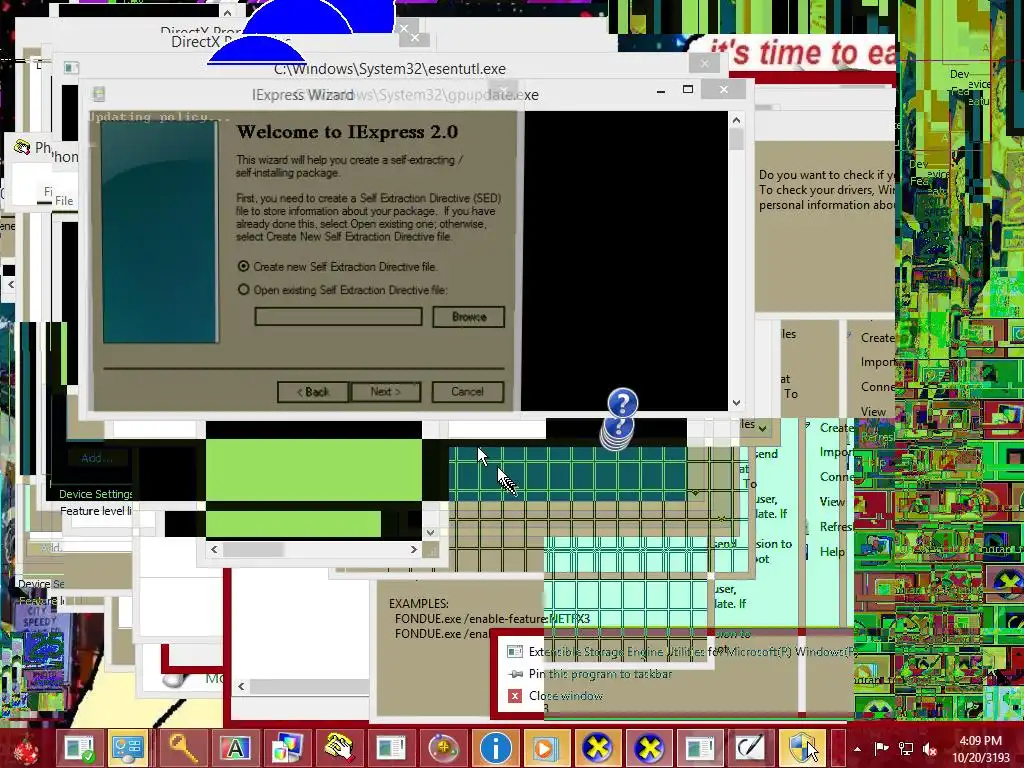The width and height of the screenshot is (1024, 768).
Task: Click red X icon beside Close window
Action: point(515,696)
